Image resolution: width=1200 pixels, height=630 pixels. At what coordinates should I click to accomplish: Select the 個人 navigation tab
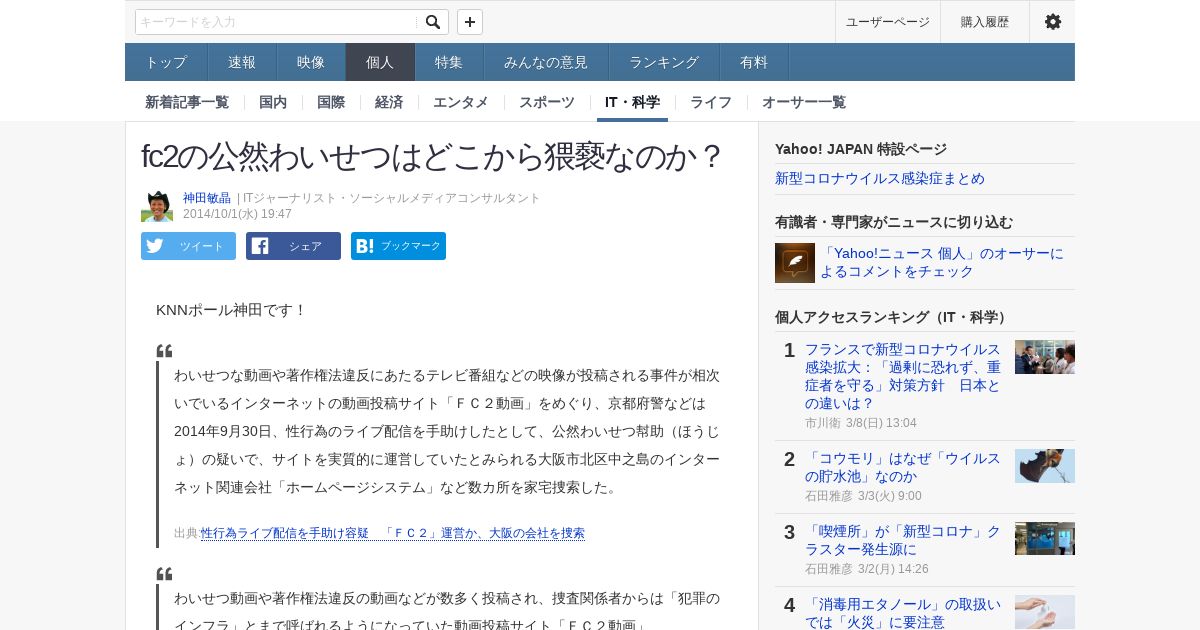(x=380, y=62)
